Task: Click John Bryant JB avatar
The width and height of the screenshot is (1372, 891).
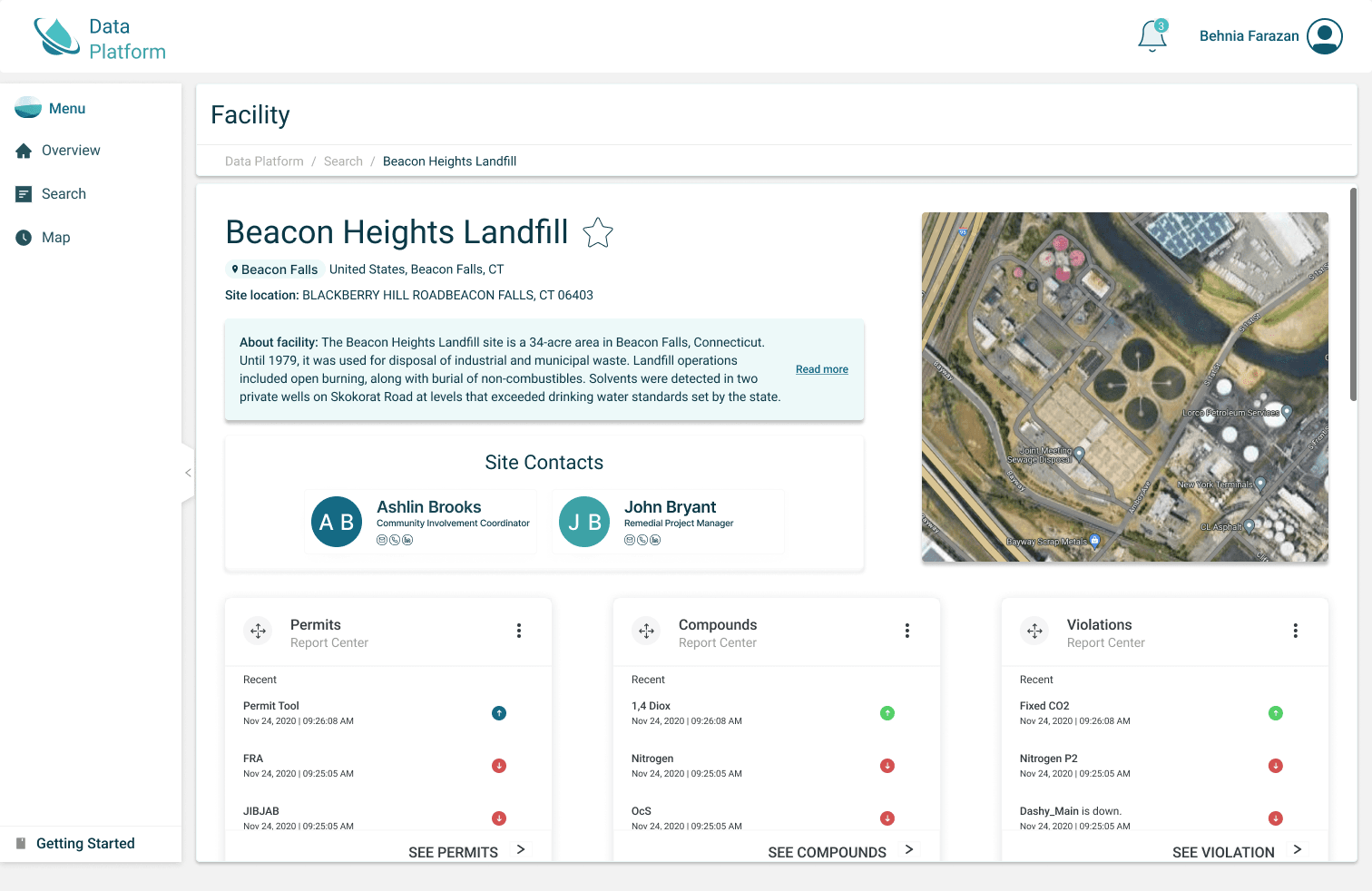Action: [584, 522]
